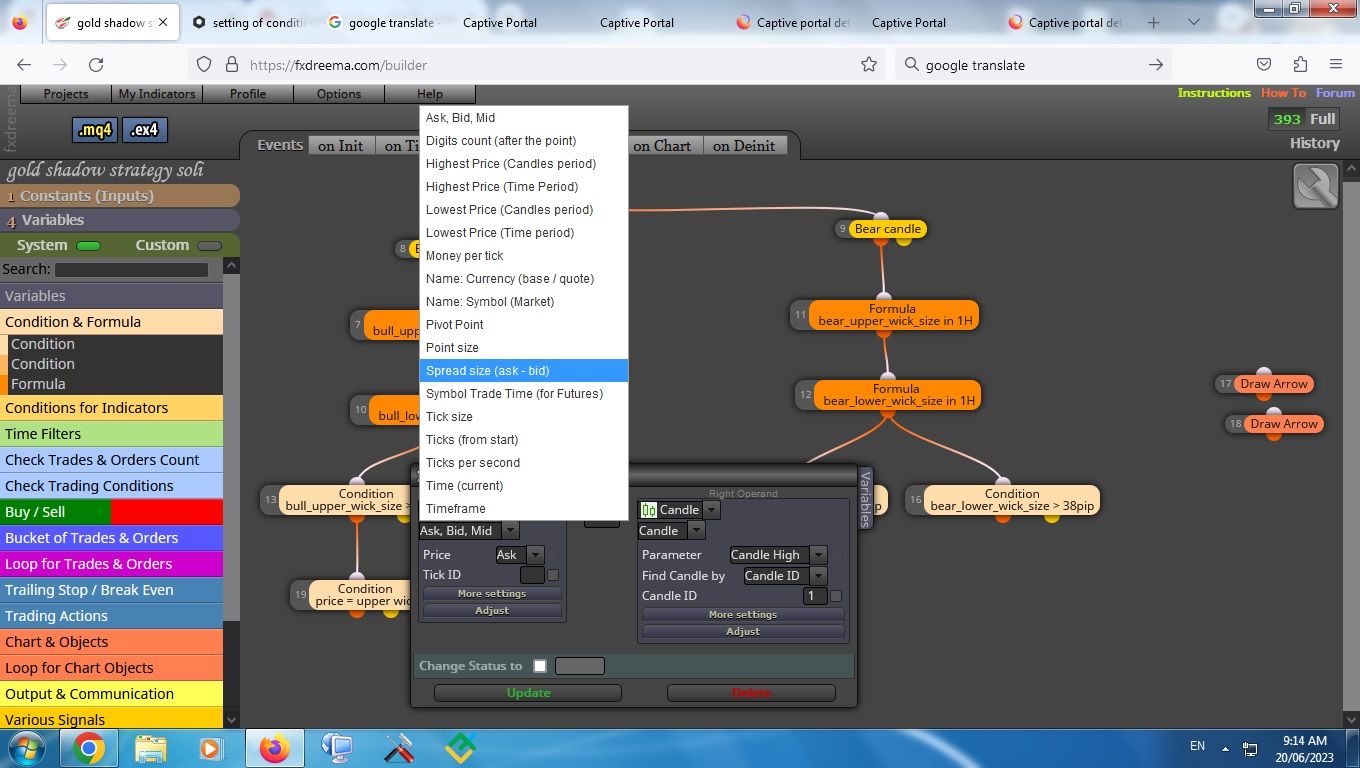Click the green candle icon in Right Operand
The width and height of the screenshot is (1360, 768).
(x=648, y=510)
